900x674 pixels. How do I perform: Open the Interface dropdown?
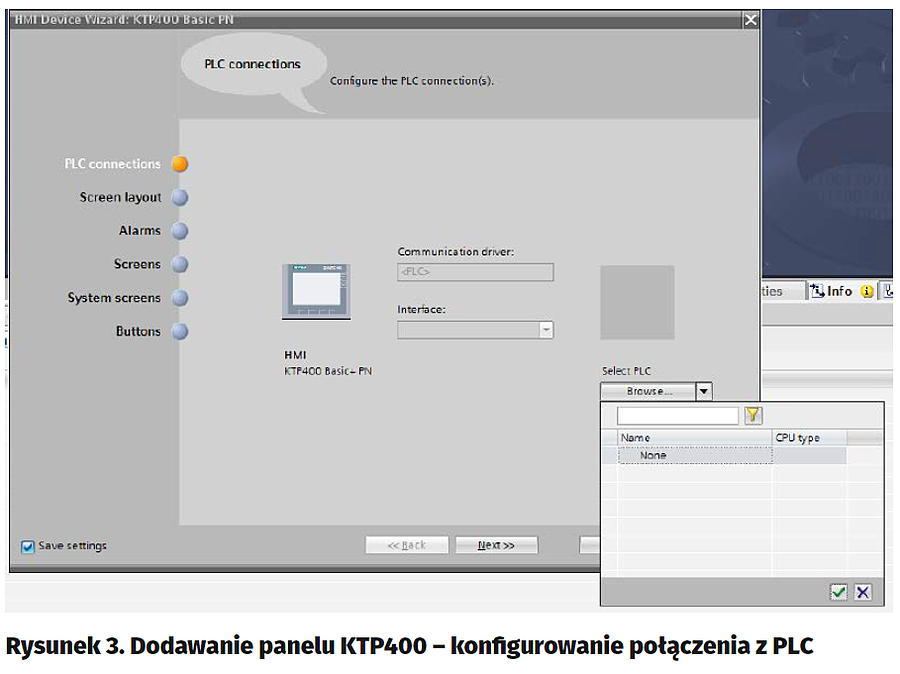(545, 330)
